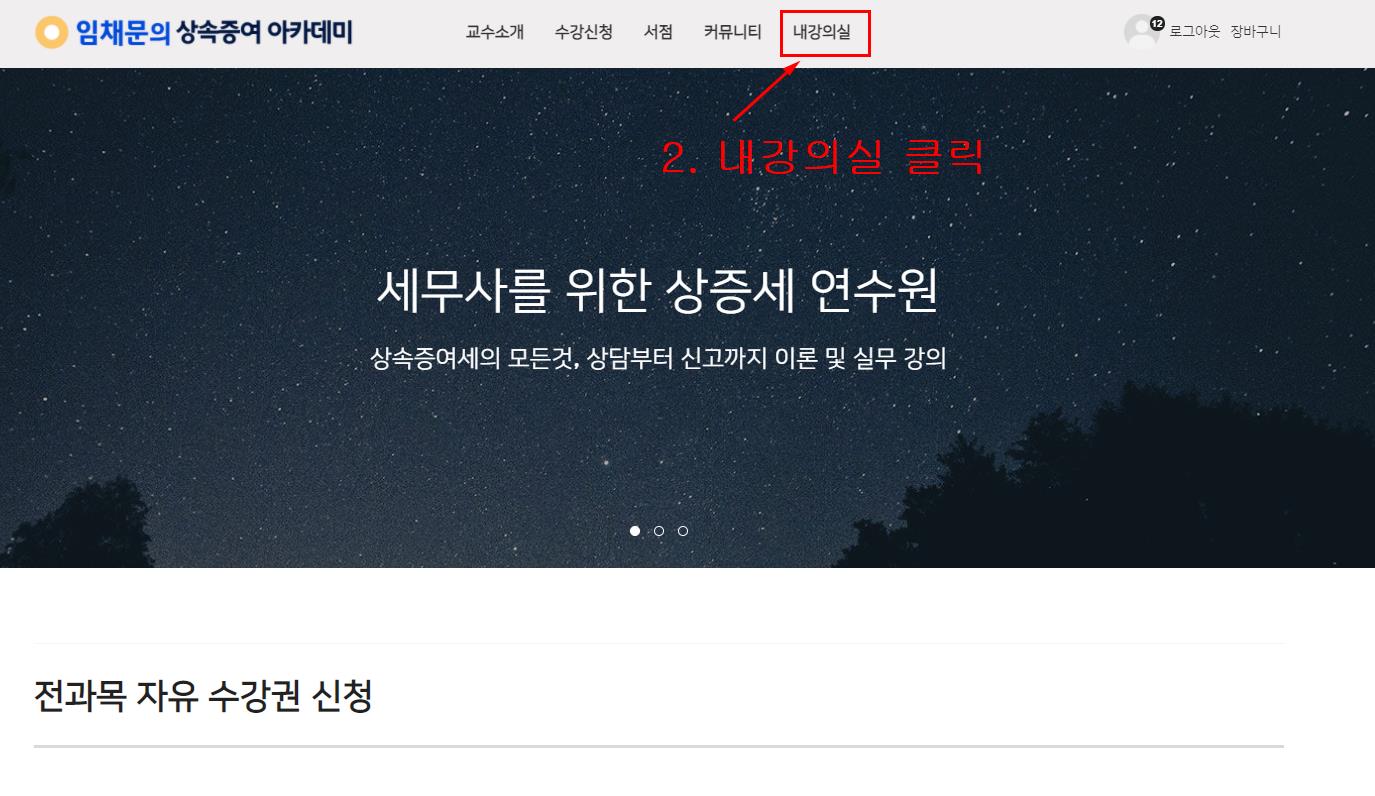The width and height of the screenshot is (1375, 796).
Task: Go to the 서점 menu
Action: [x=658, y=32]
